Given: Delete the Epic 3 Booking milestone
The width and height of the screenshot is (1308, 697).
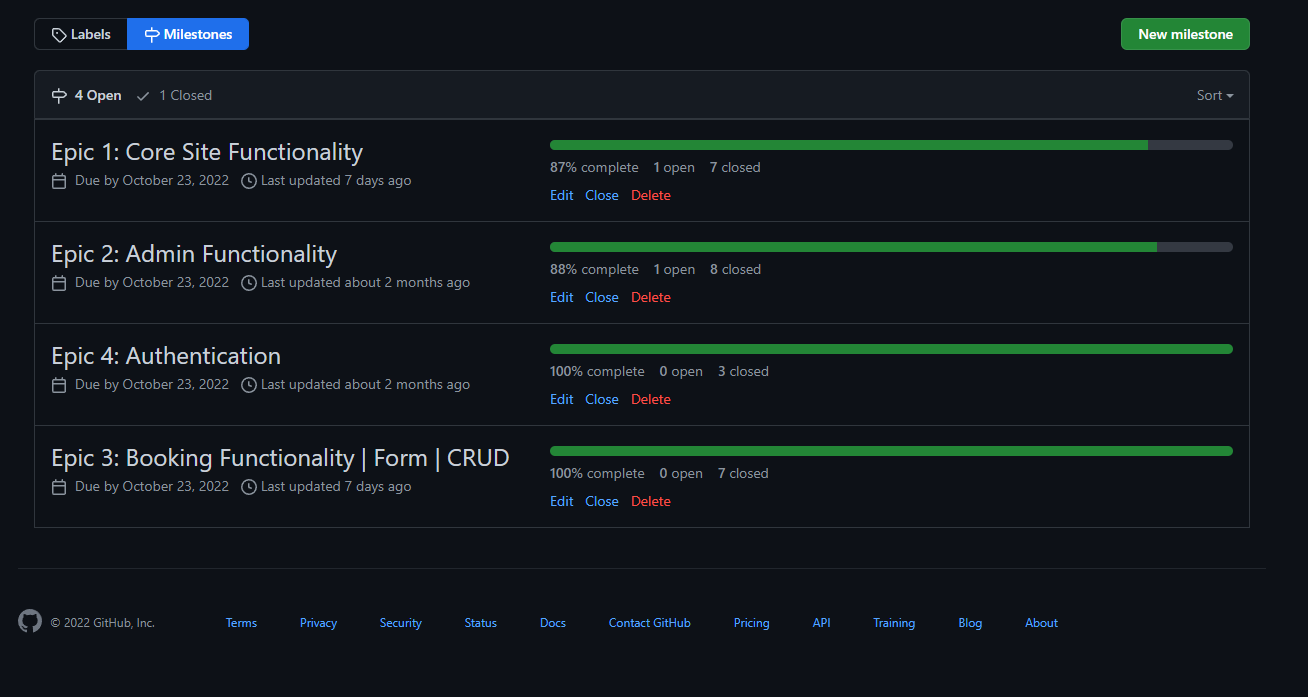Looking at the screenshot, I should (651, 501).
